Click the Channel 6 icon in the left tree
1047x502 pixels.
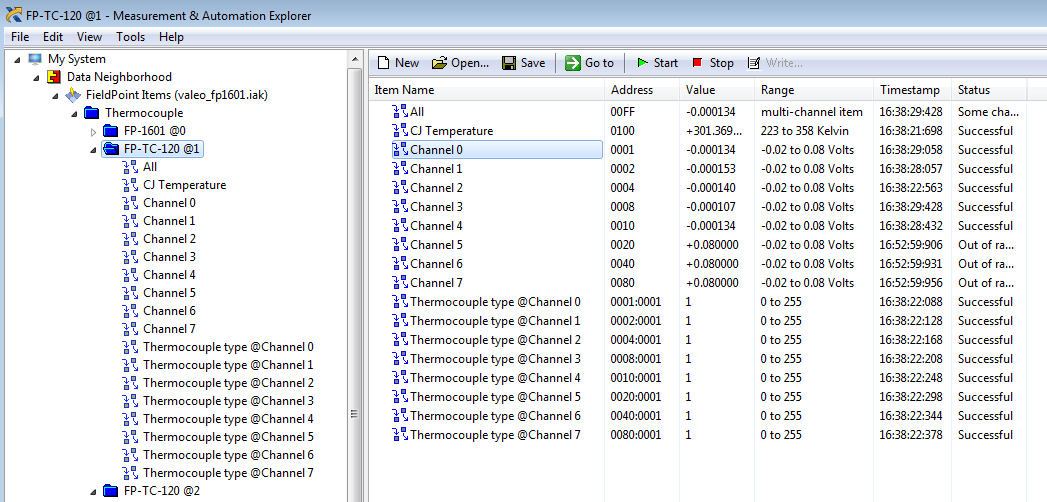point(130,311)
